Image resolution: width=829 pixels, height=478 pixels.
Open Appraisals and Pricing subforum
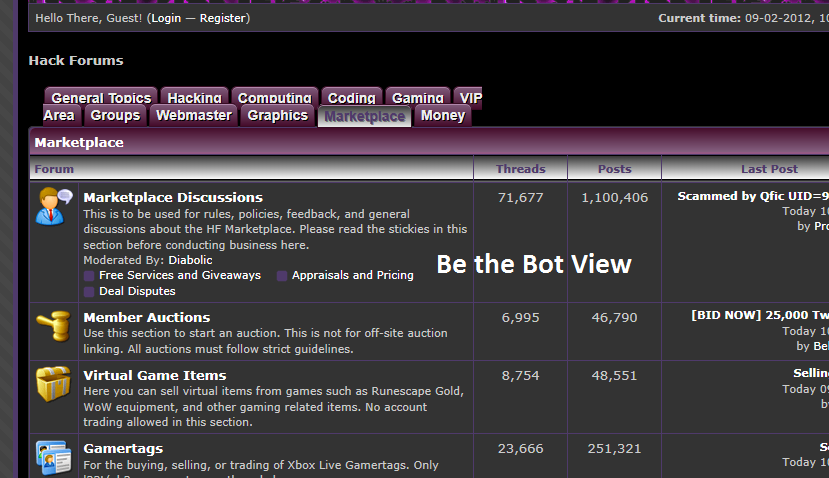[353, 275]
